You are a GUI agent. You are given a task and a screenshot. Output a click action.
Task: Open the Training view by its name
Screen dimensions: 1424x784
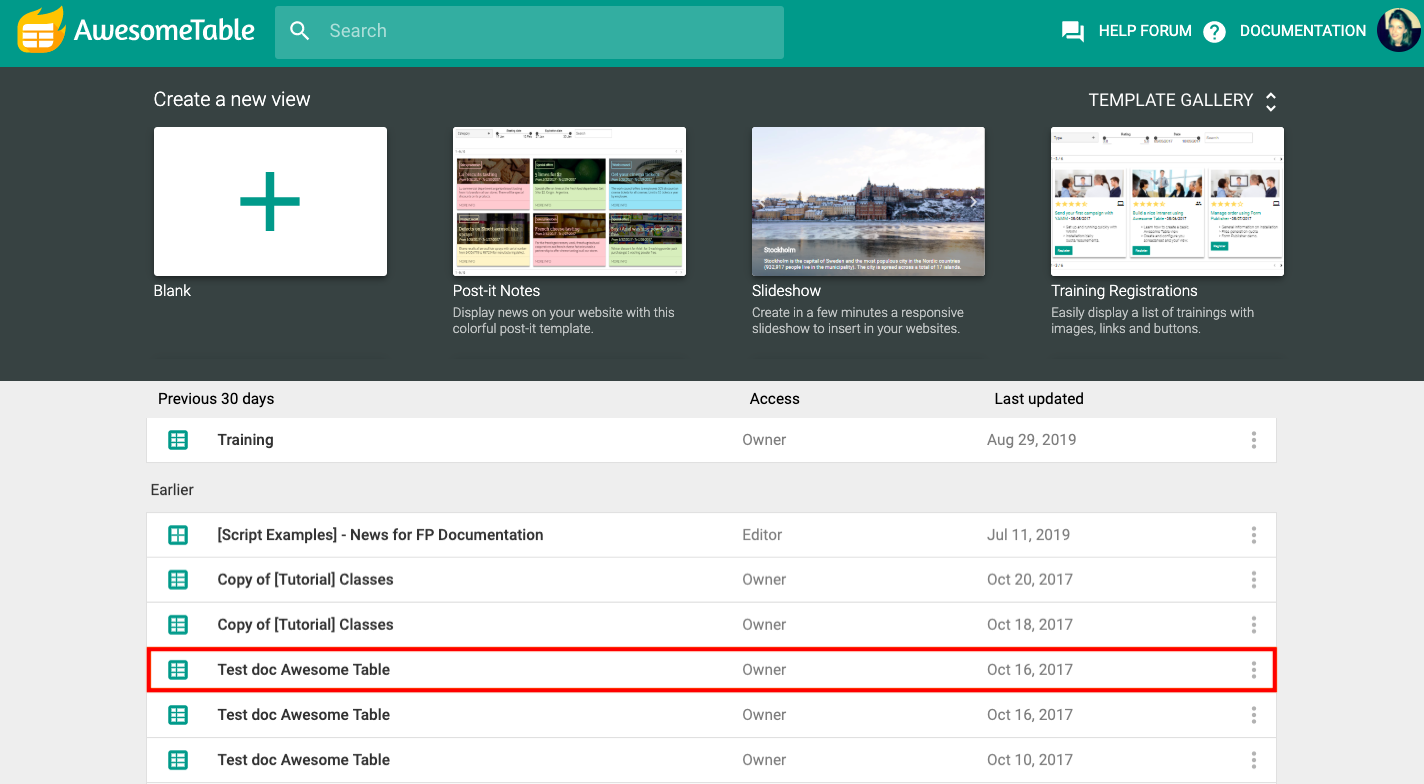coord(245,440)
